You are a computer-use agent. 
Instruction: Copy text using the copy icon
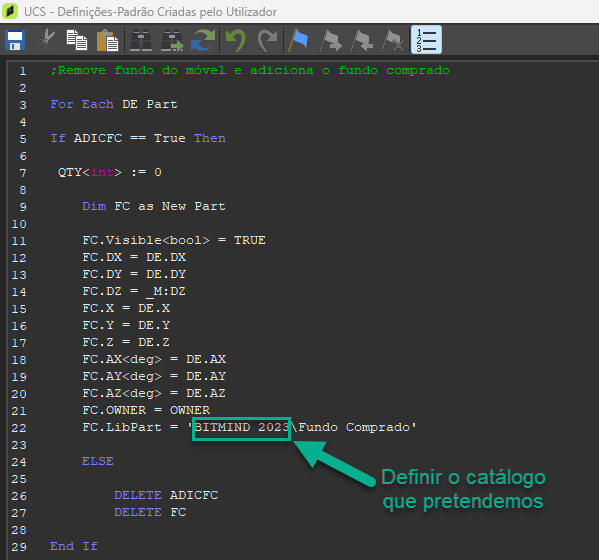(x=77, y=40)
